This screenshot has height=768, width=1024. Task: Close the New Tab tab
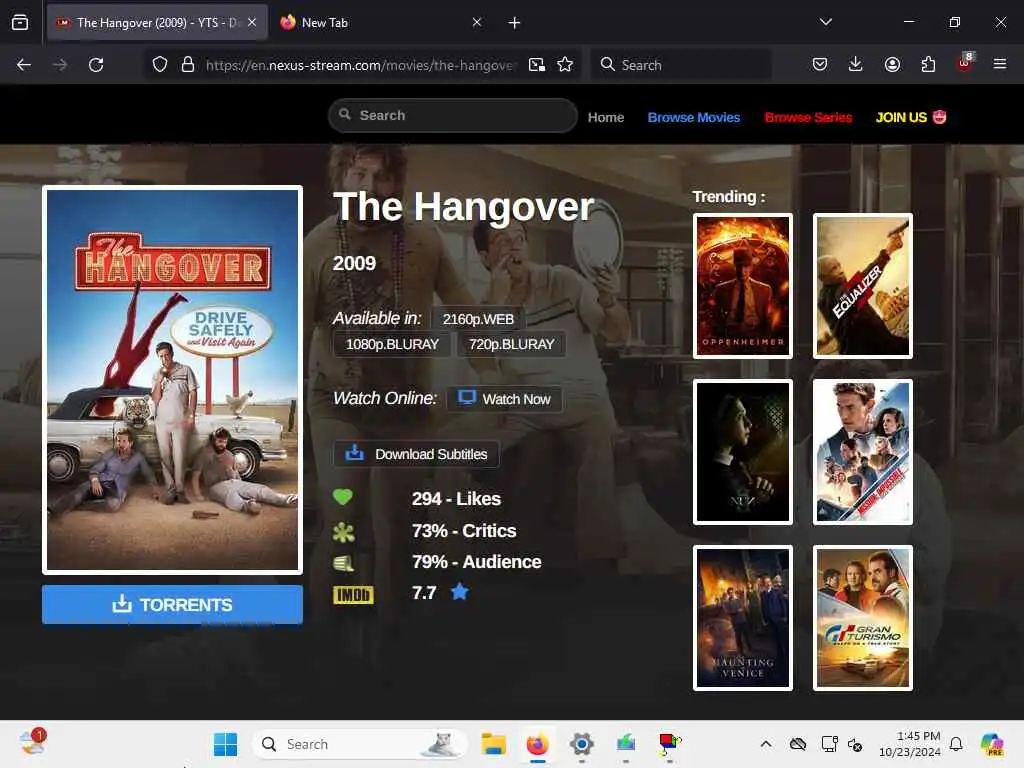(477, 22)
